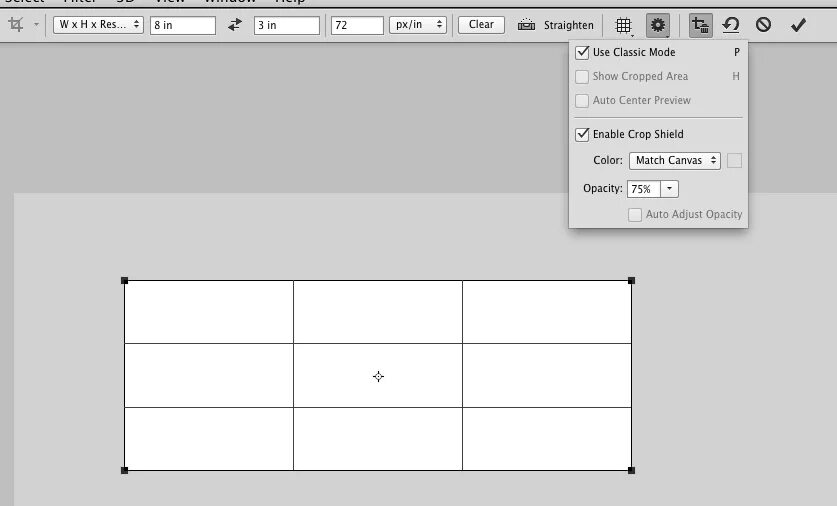Screen dimensions: 837x506
Task: Click the bottom-right crop corner handle
Action: pos(631,470)
